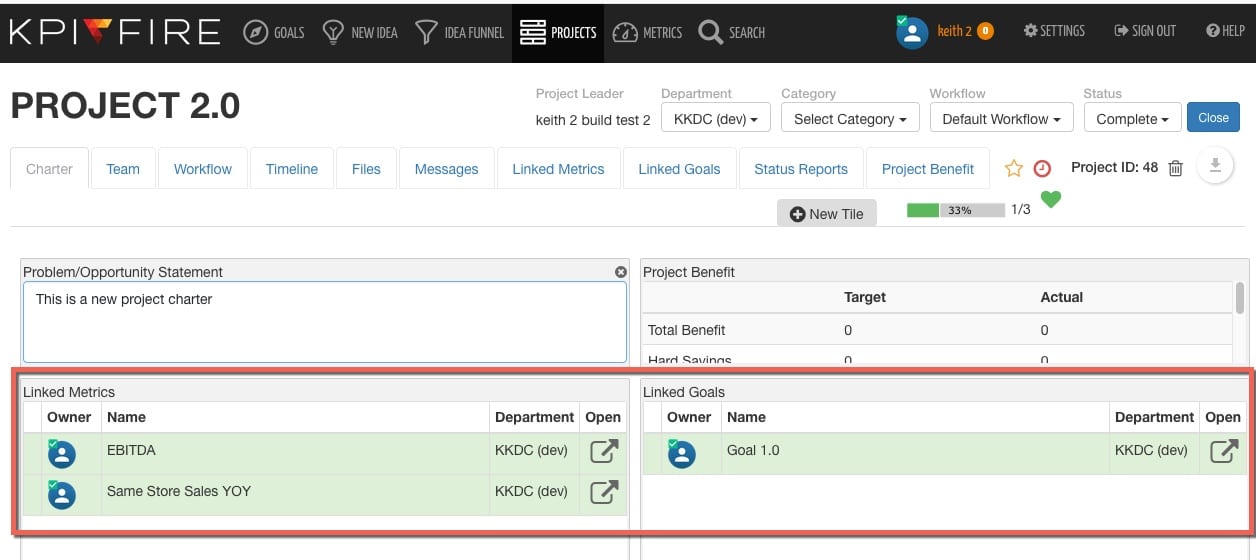This screenshot has width=1256, height=560.
Task: Expand the Department KKDC (dev) dropdown
Action: click(715, 118)
